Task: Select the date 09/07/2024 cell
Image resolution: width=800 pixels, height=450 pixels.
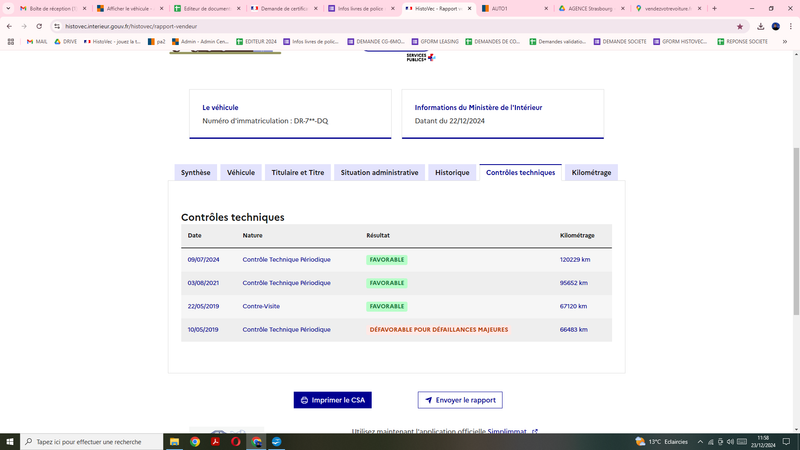Action: [x=204, y=260]
